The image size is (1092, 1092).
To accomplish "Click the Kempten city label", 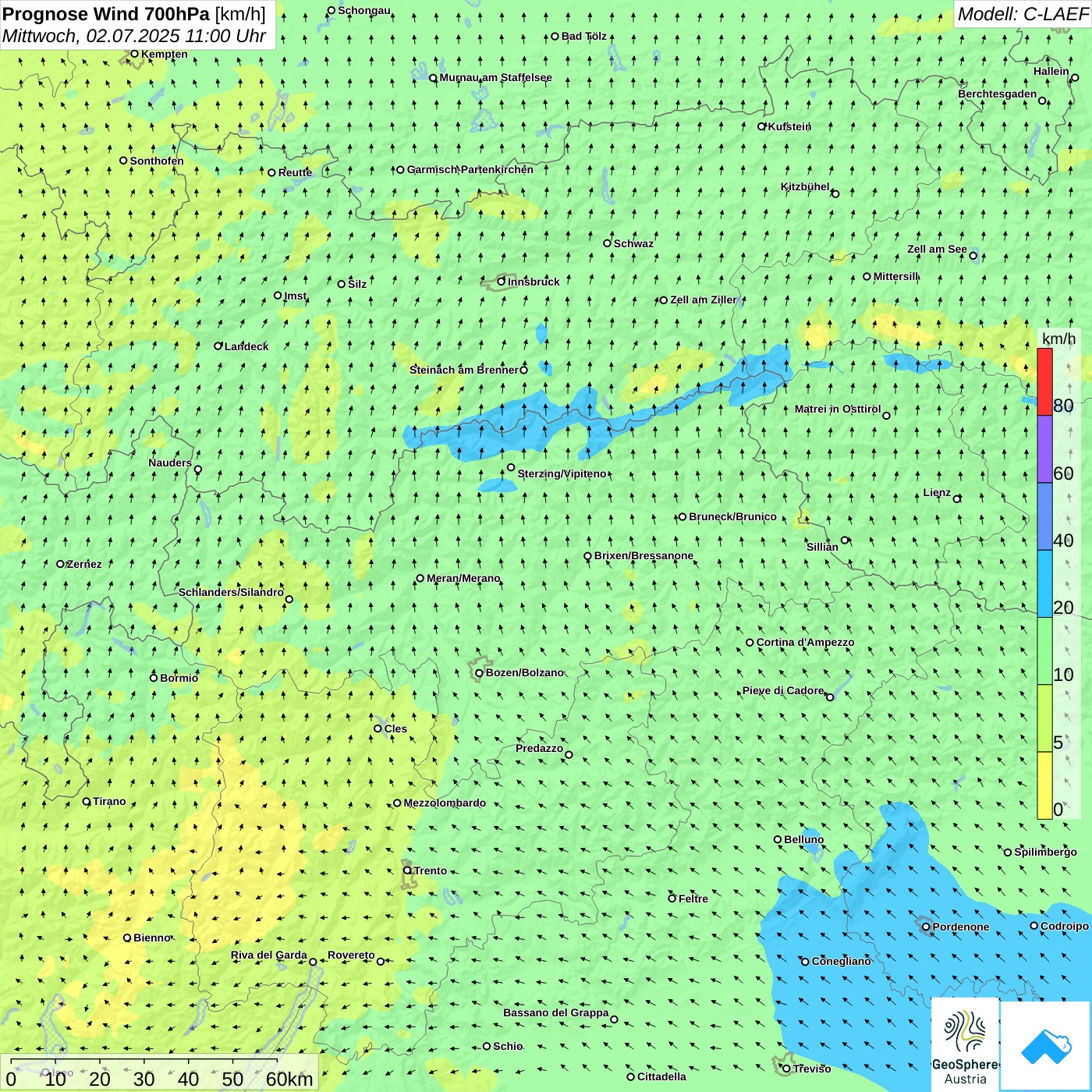I will point(165,54).
